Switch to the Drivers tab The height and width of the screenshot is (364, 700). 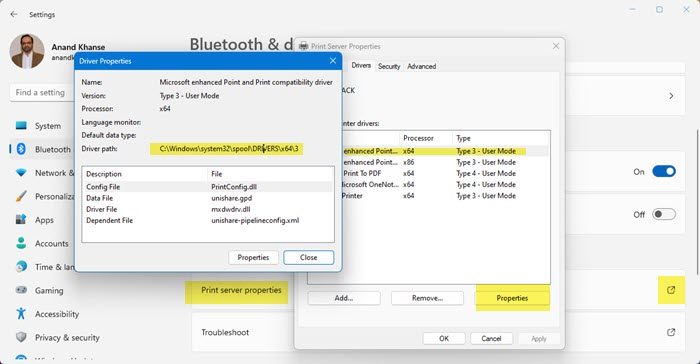[361, 66]
